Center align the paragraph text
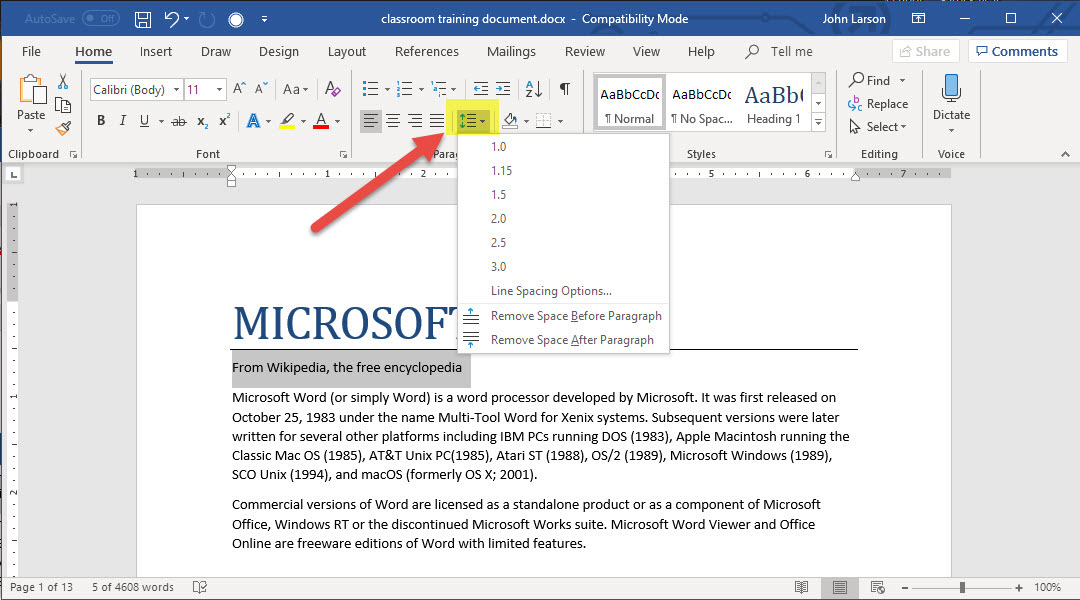Screen dimensions: 1080x600 tap(393, 121)
